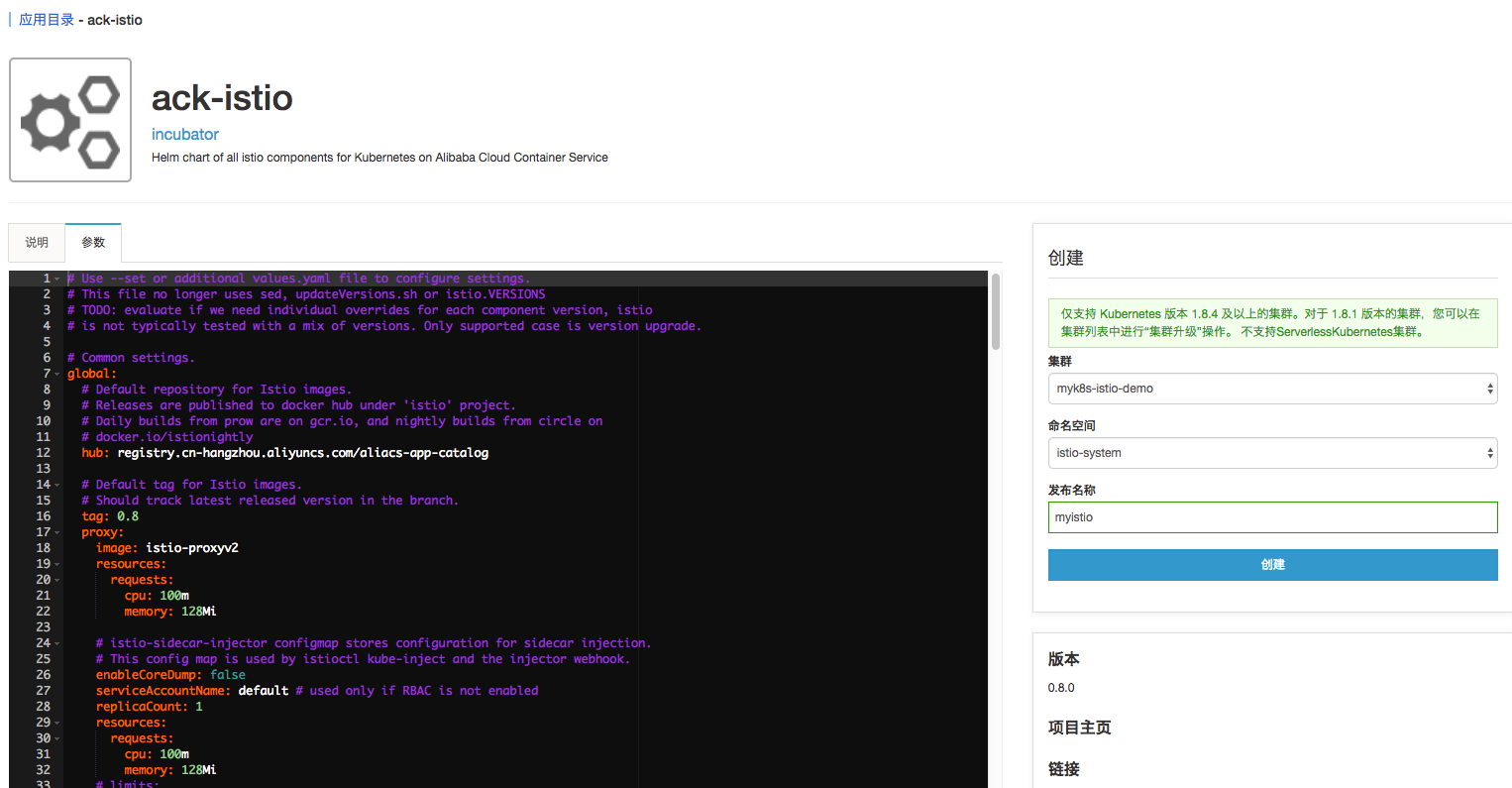Click the enableCoreDump: false line
1512x788 pixels.
pyautogui.click(x=170, y=675)
